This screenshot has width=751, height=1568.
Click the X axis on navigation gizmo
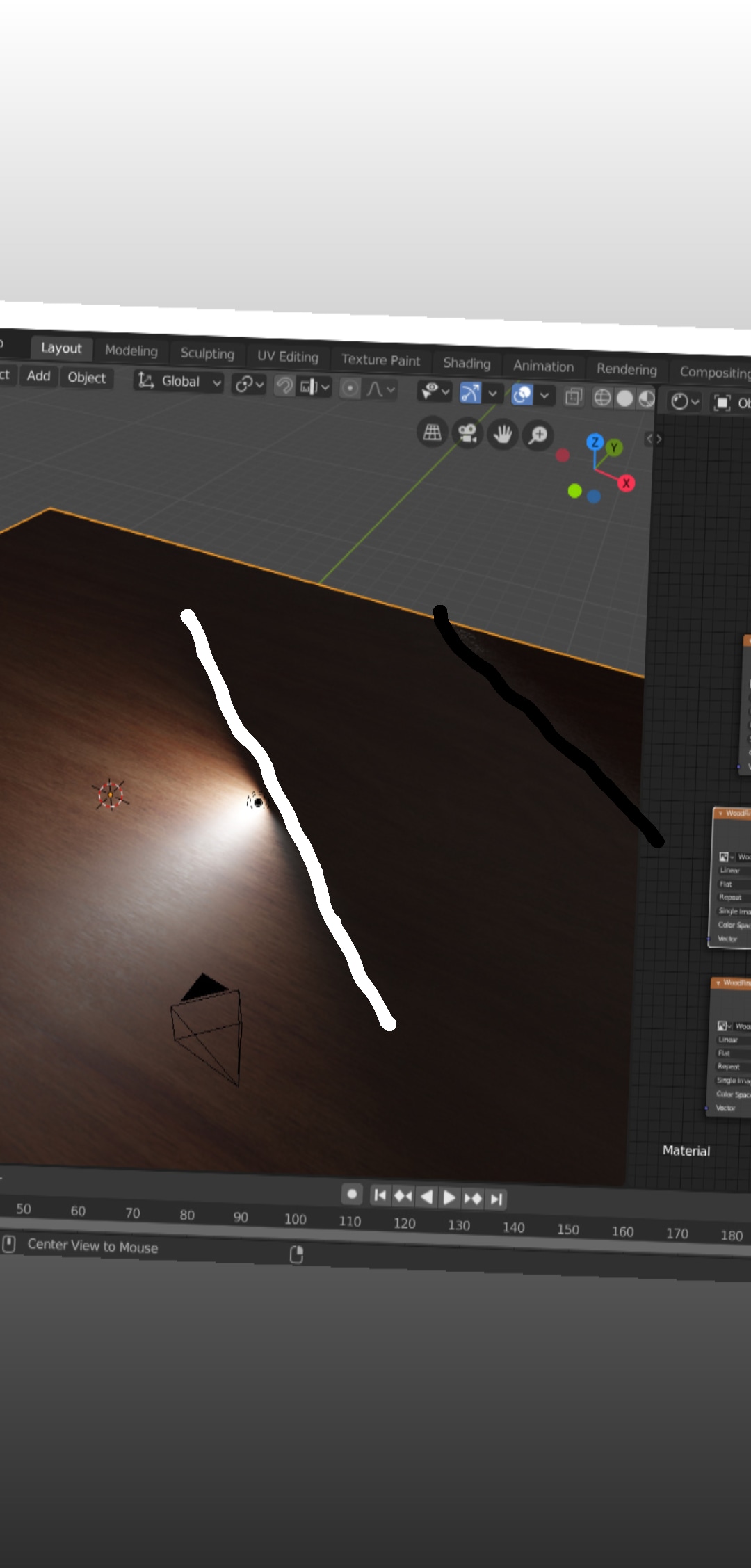coord(626,483)
